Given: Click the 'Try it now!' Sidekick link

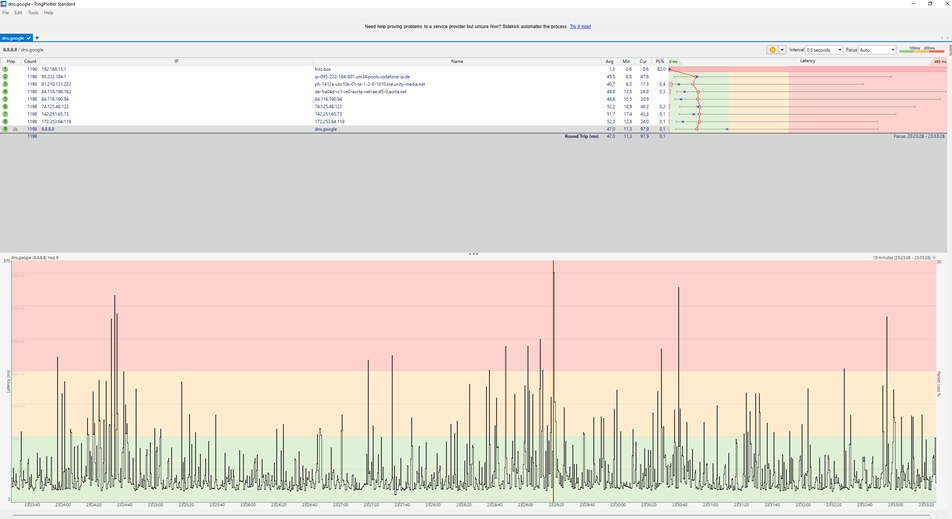Looking at the screenshot, I should point(580,27).
